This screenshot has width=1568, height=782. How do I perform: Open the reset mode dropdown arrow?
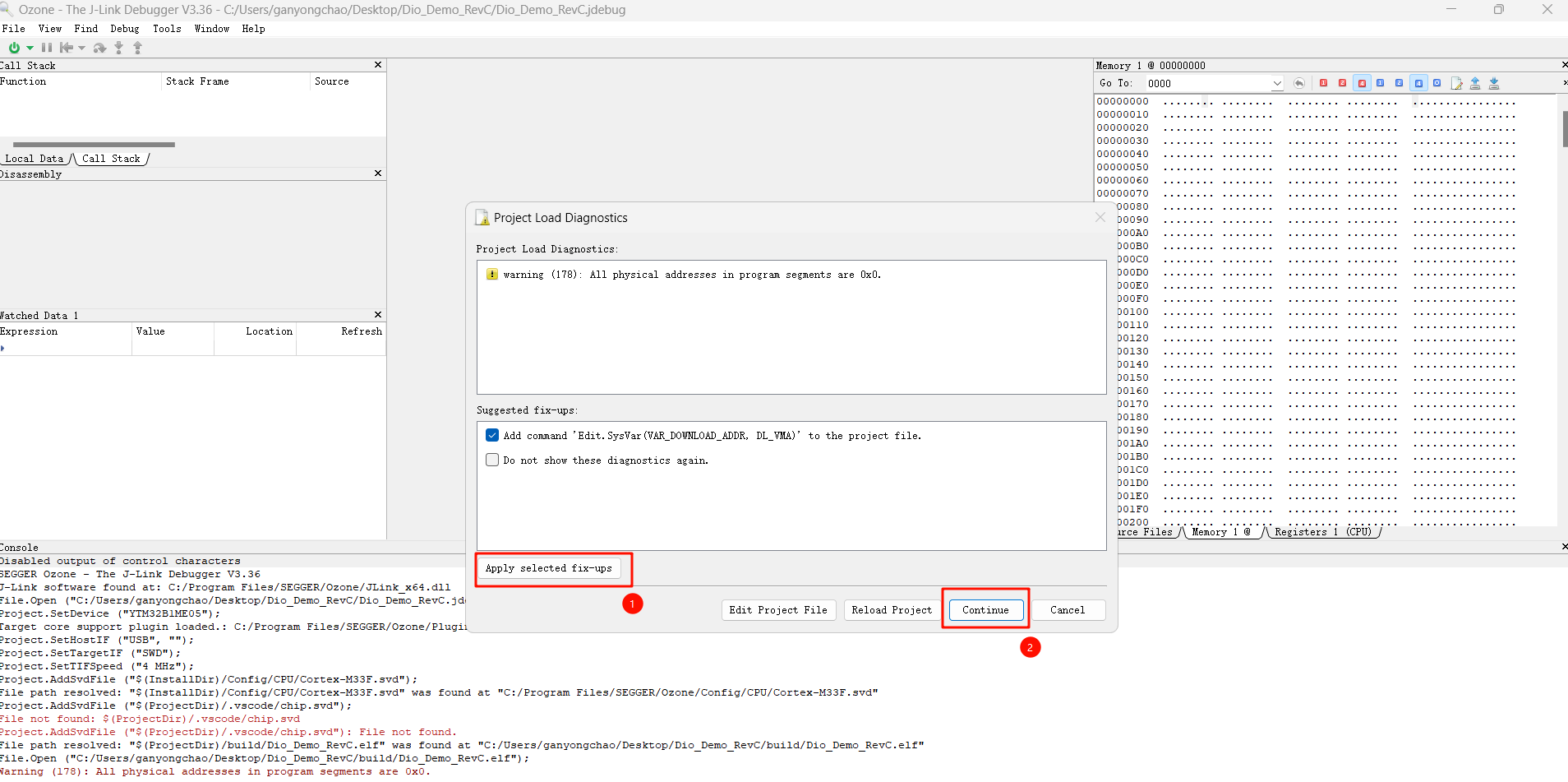click(81, 48)
